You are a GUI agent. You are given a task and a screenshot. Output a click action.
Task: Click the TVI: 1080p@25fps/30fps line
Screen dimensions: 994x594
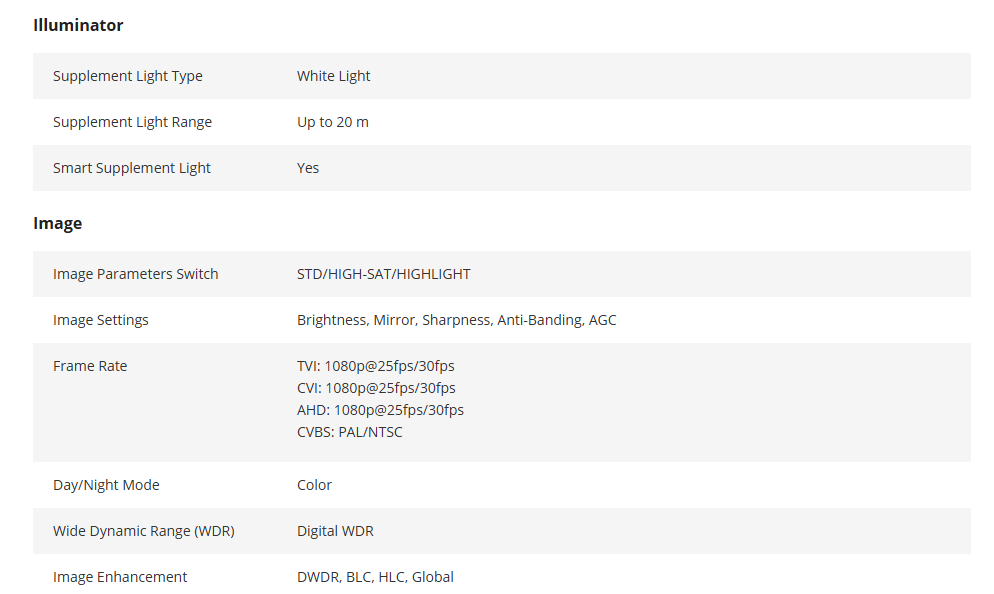click(375, 366)
